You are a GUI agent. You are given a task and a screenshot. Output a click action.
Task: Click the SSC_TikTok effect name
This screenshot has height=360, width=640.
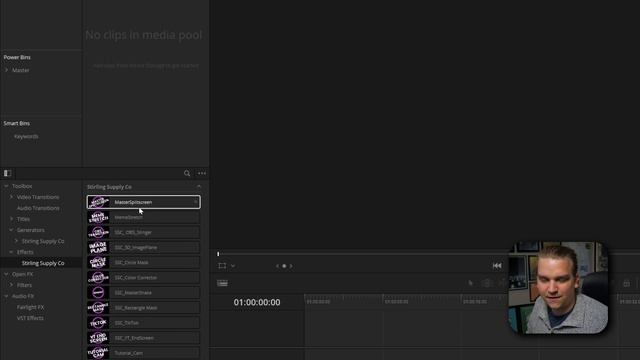(127, 323)
